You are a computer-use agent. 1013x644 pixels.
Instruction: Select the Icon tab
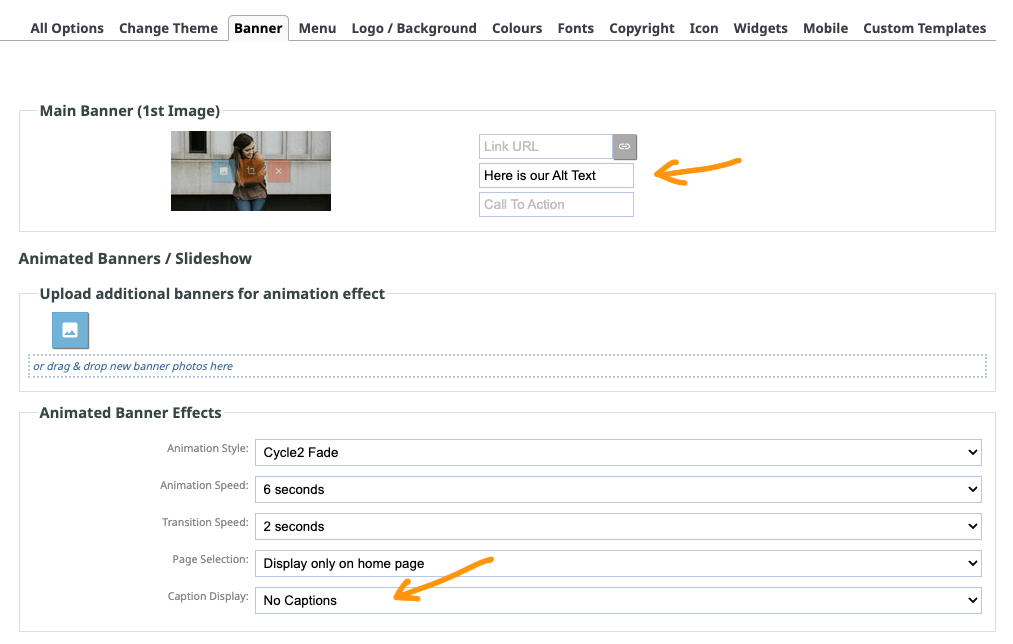point(704,28)
